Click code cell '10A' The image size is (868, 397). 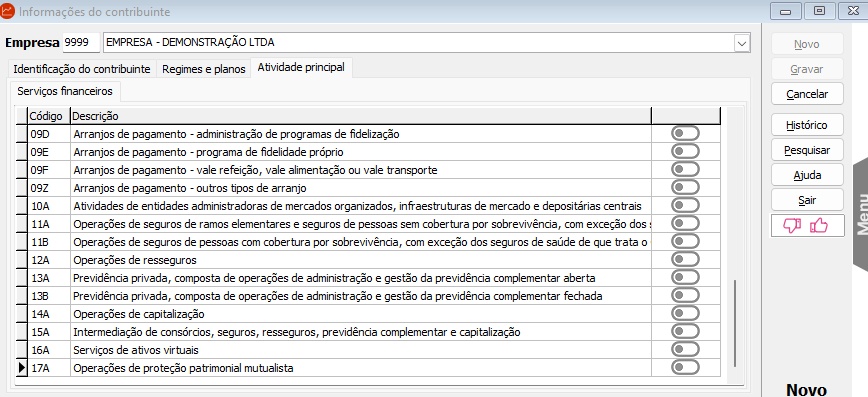tap(49, 206)
